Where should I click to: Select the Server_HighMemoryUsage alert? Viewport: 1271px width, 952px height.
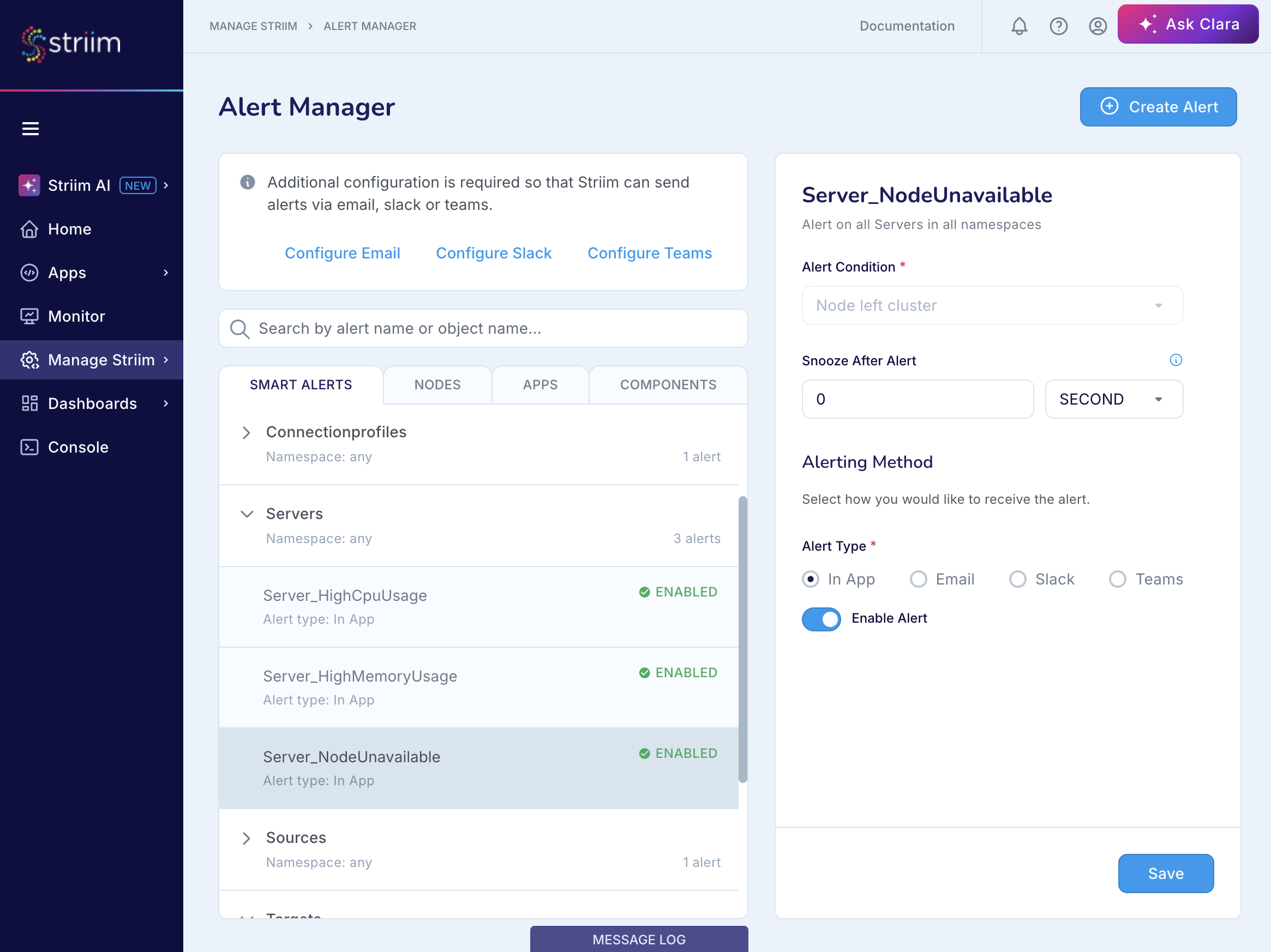[478, 688]
